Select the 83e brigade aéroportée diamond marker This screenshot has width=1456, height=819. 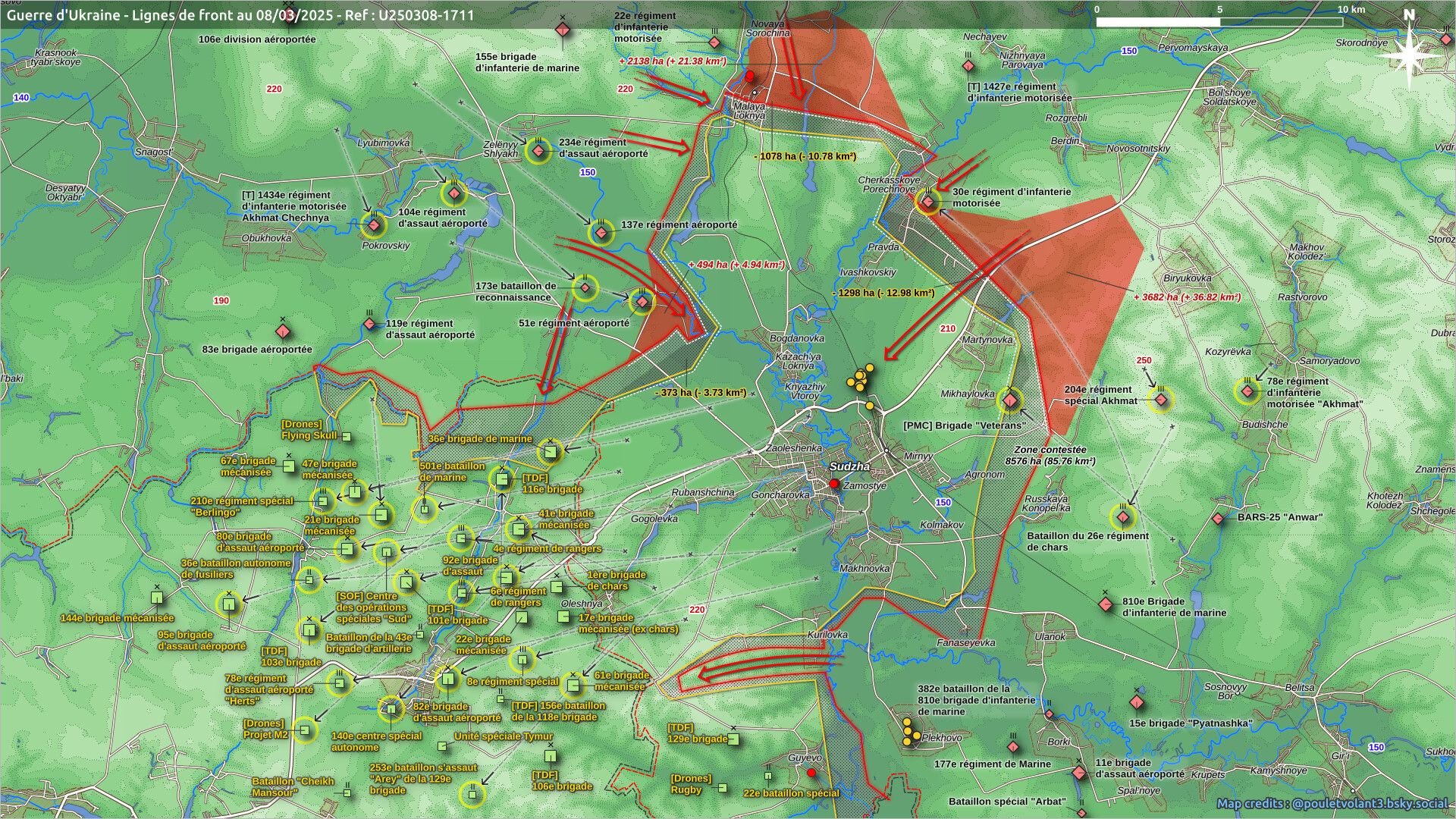tap(282, 332)
